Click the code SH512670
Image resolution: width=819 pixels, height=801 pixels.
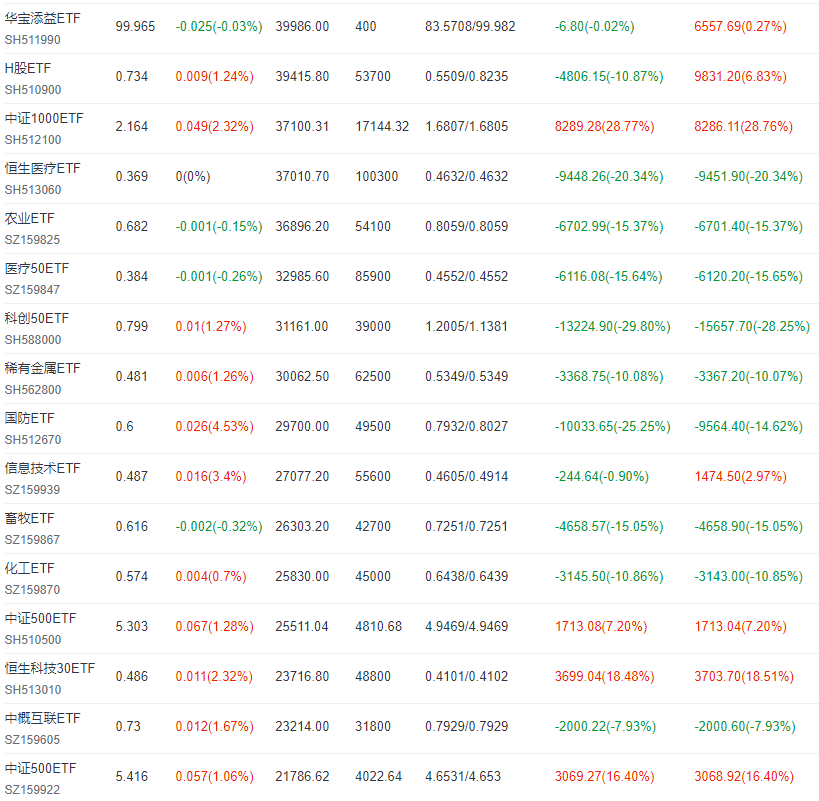click(33, 440)
